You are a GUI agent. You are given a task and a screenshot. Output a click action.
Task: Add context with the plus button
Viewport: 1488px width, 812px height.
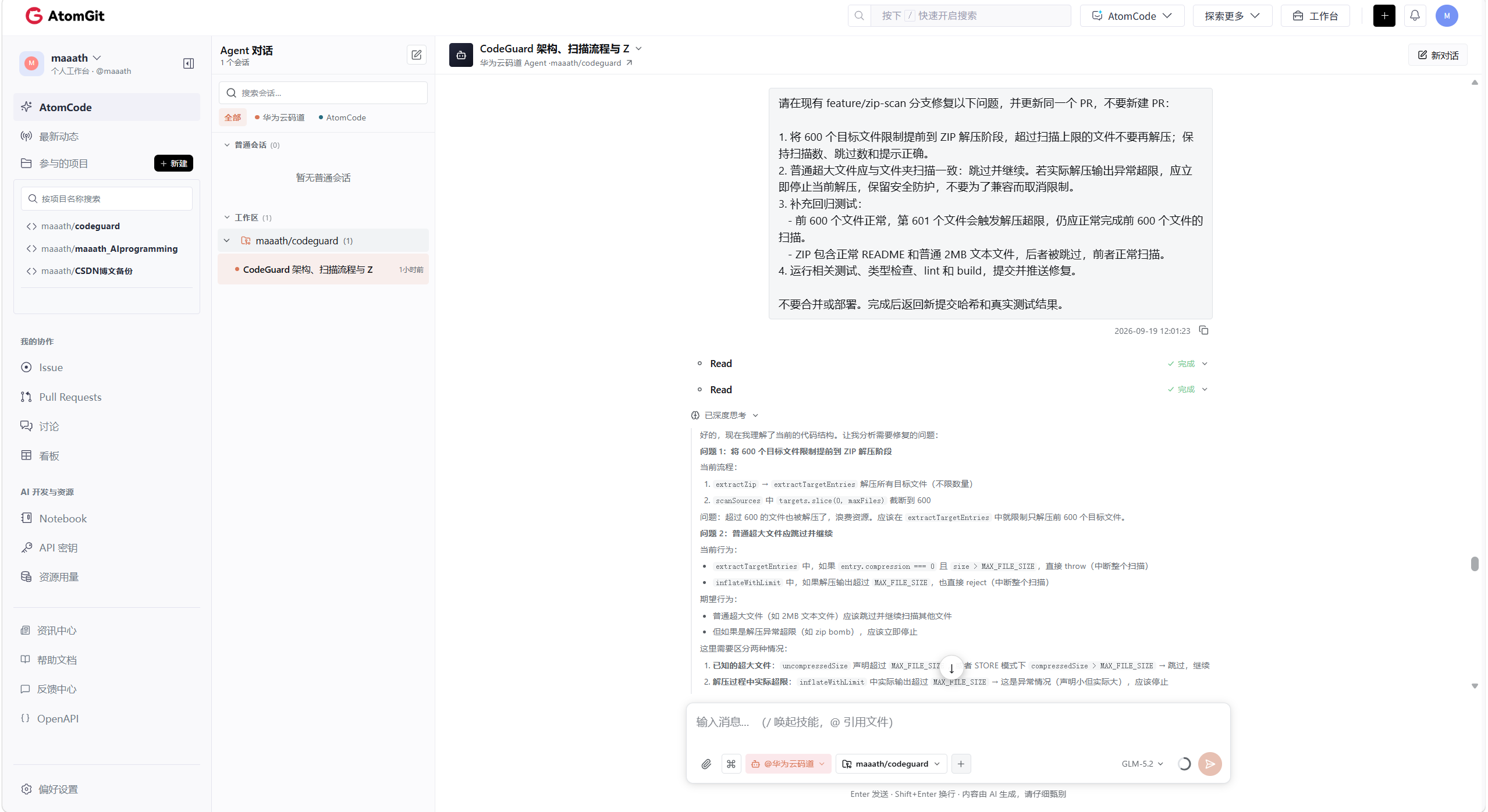coord(961,764)
